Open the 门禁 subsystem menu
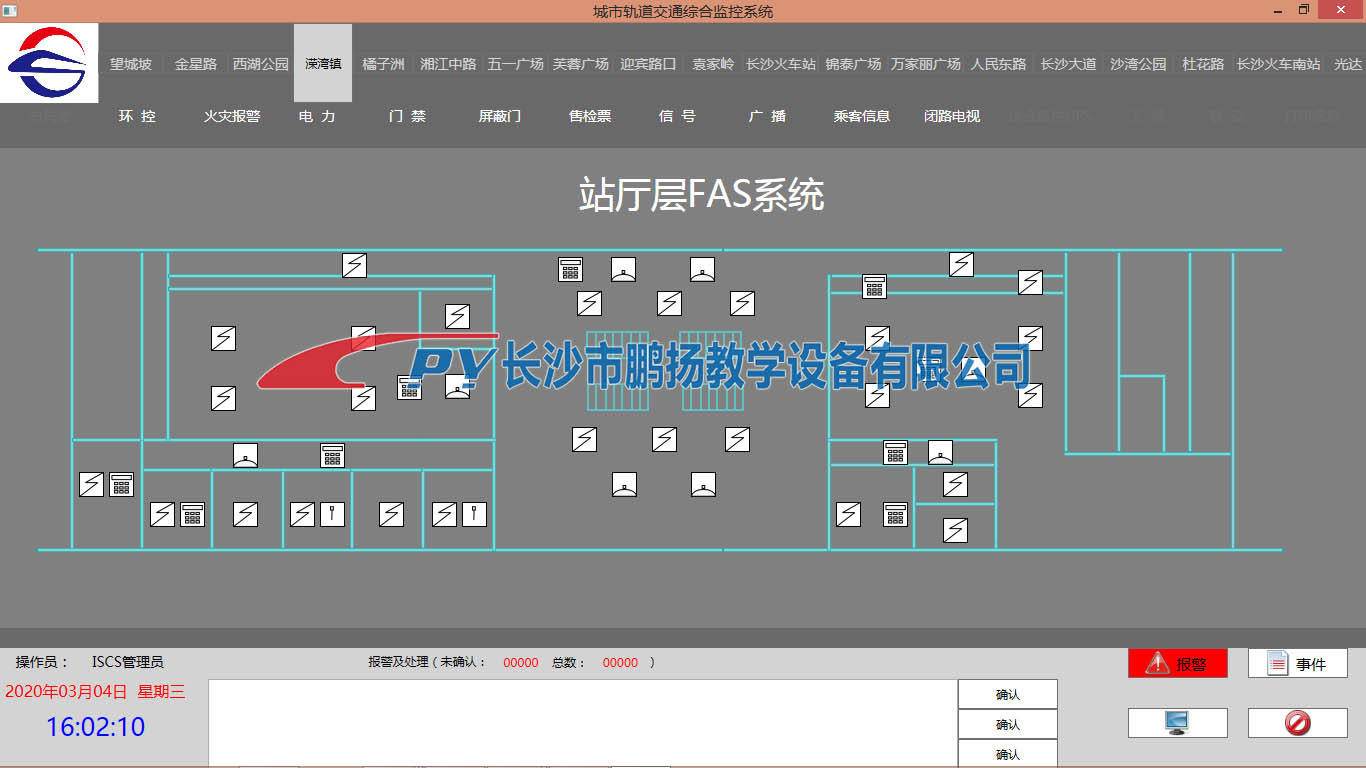This screenshot has width=1366, height=768. tap(407, 116)
